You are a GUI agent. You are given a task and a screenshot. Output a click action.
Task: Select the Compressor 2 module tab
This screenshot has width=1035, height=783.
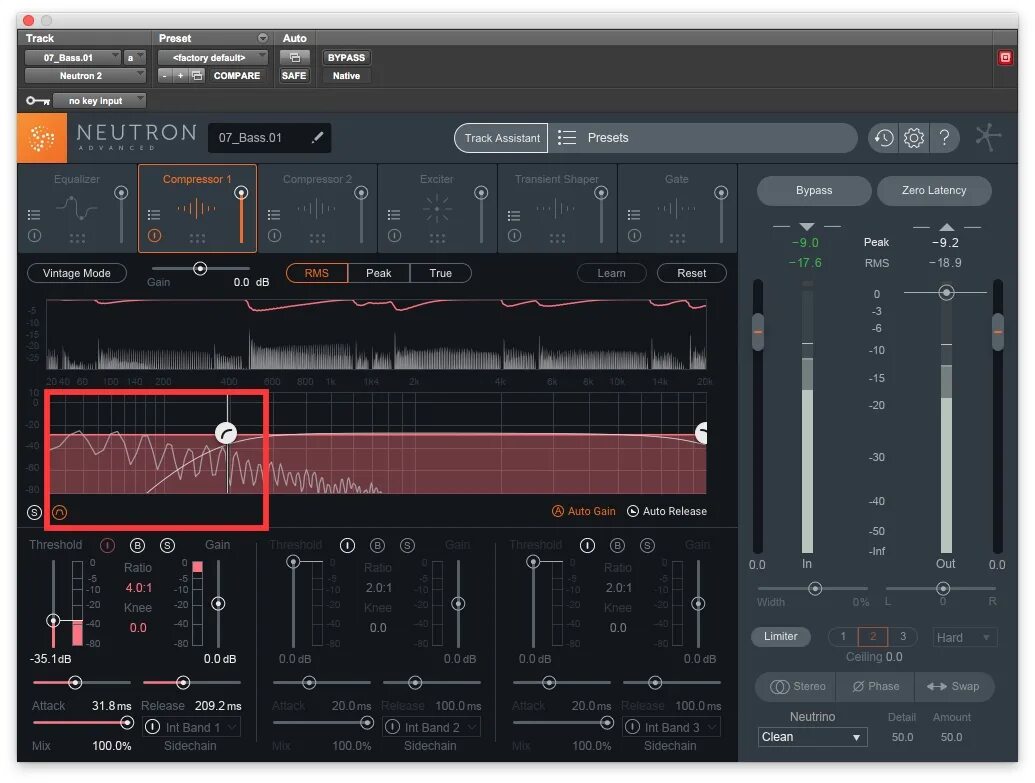[317, 208]
